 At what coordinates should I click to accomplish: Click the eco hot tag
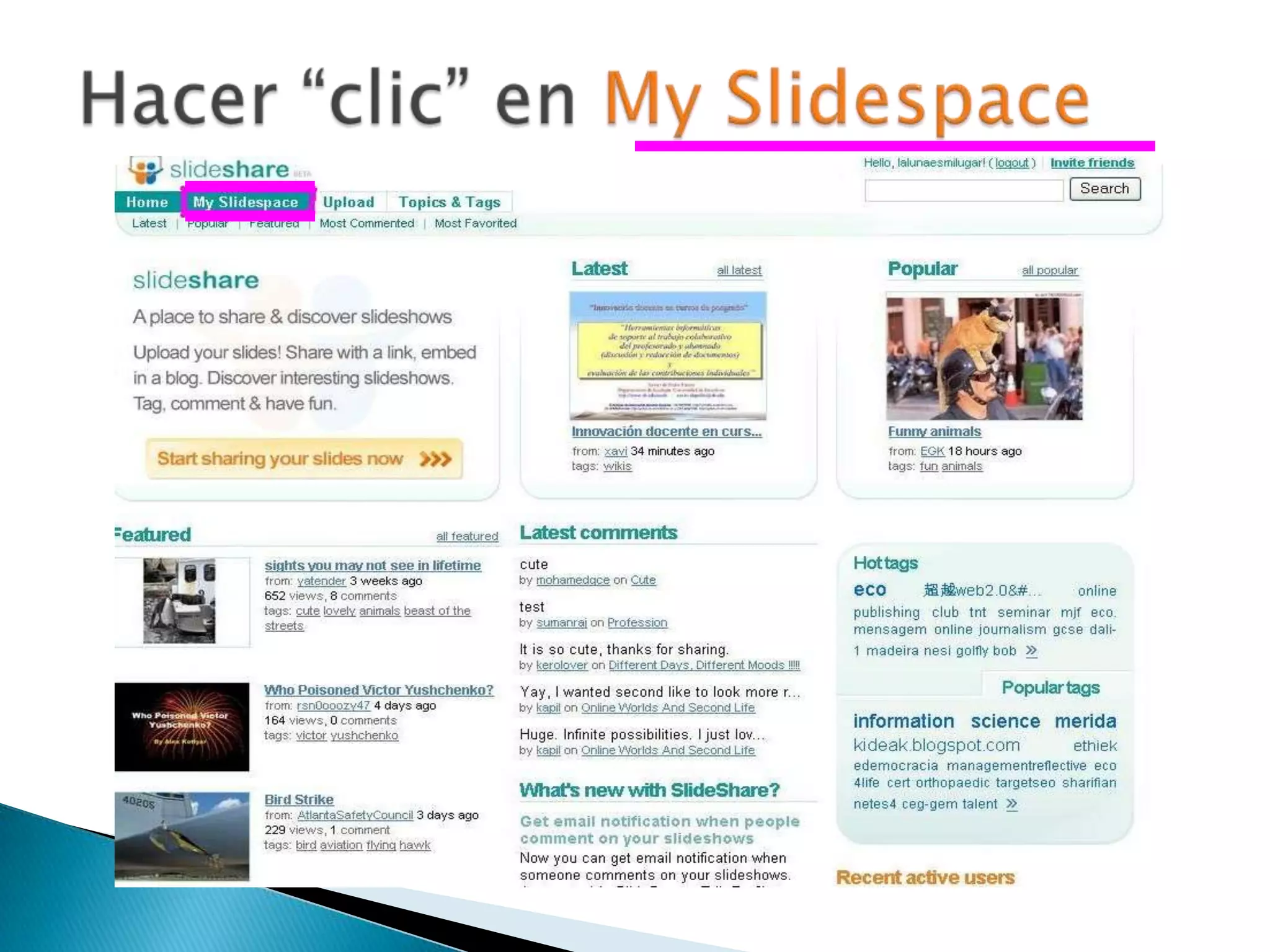pos(870,589)
